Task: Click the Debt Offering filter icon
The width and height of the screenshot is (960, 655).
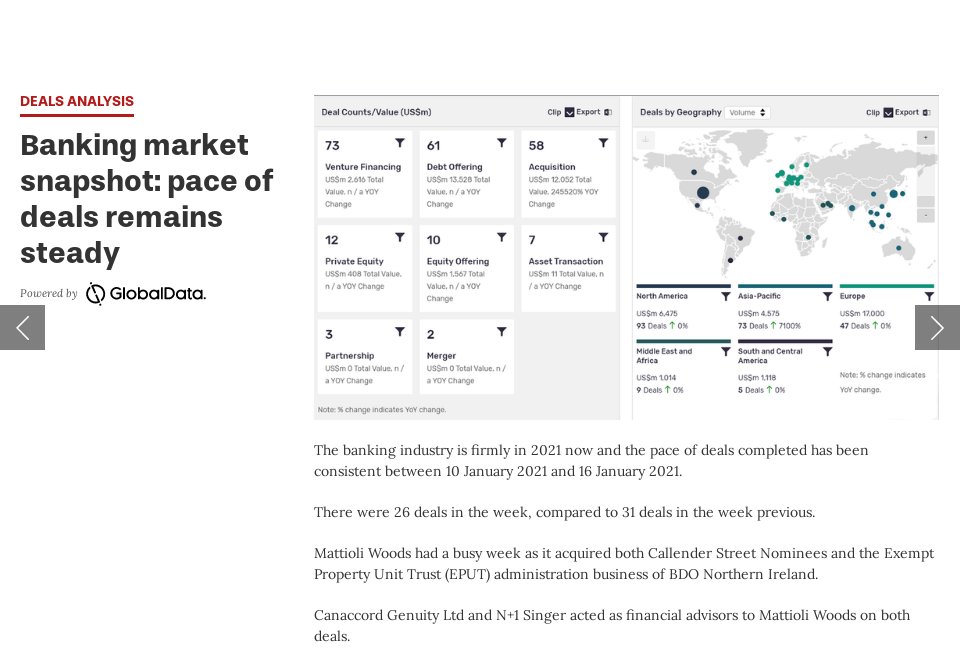Action: tap(501, 143)
